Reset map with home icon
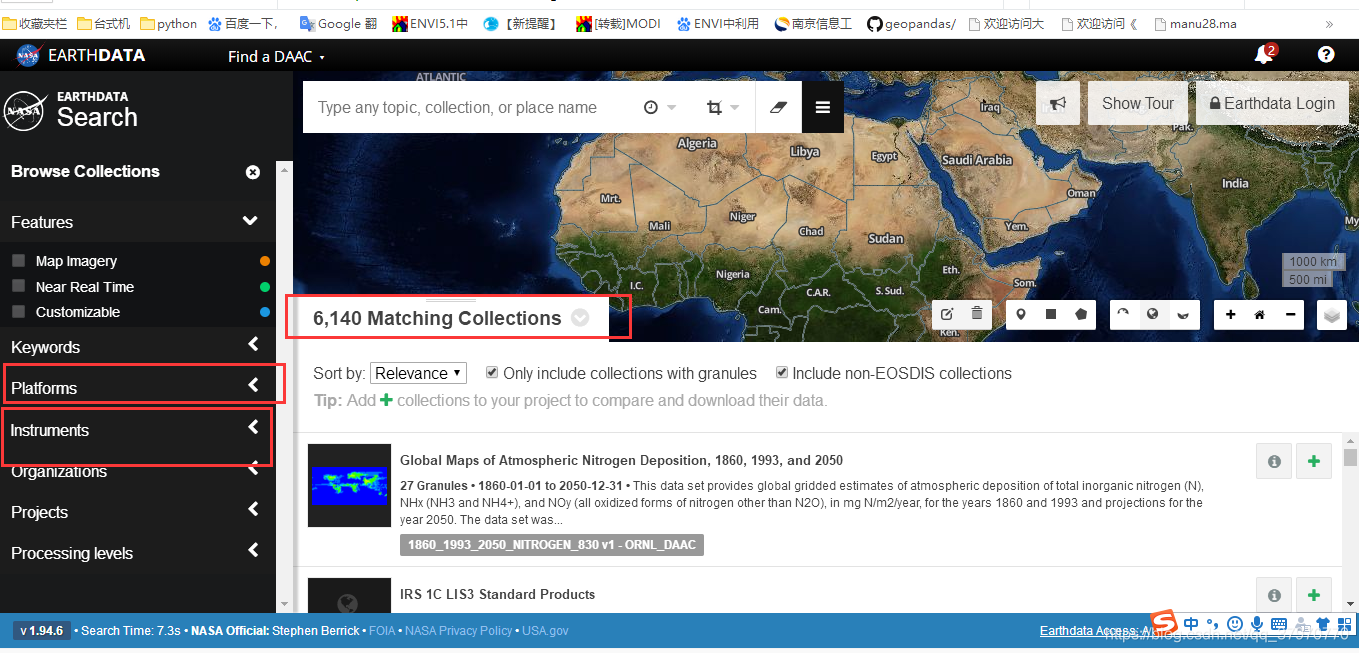1359x653 pixels. (1260, 314)
